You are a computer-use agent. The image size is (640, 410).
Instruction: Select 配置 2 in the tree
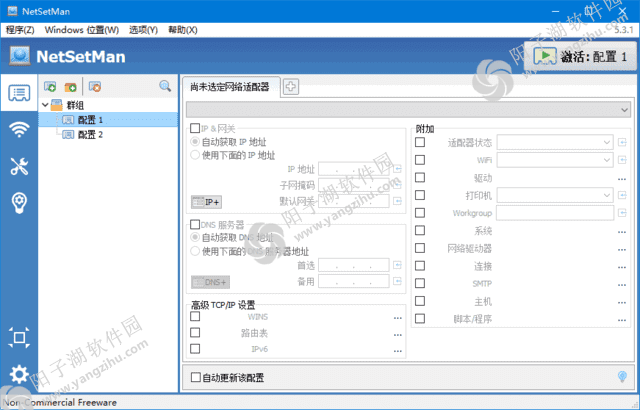(90, 135)
